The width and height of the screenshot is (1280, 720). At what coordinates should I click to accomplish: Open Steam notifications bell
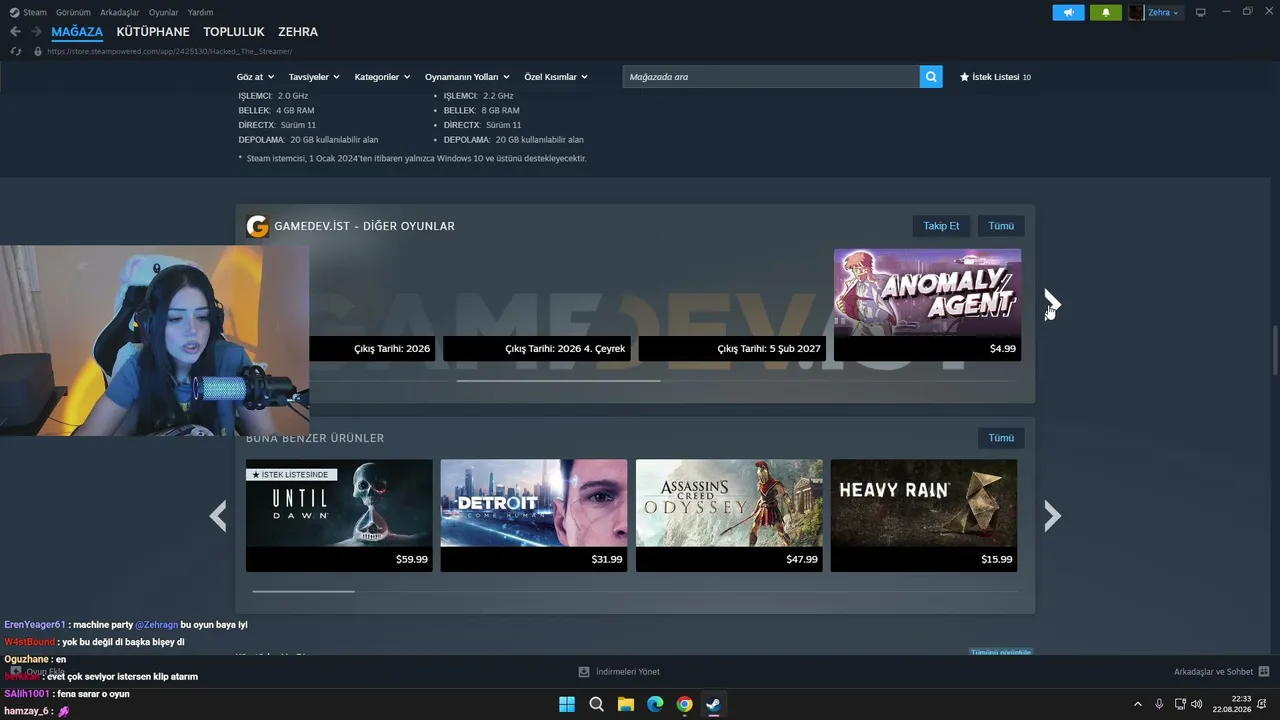pos(1106,12)
